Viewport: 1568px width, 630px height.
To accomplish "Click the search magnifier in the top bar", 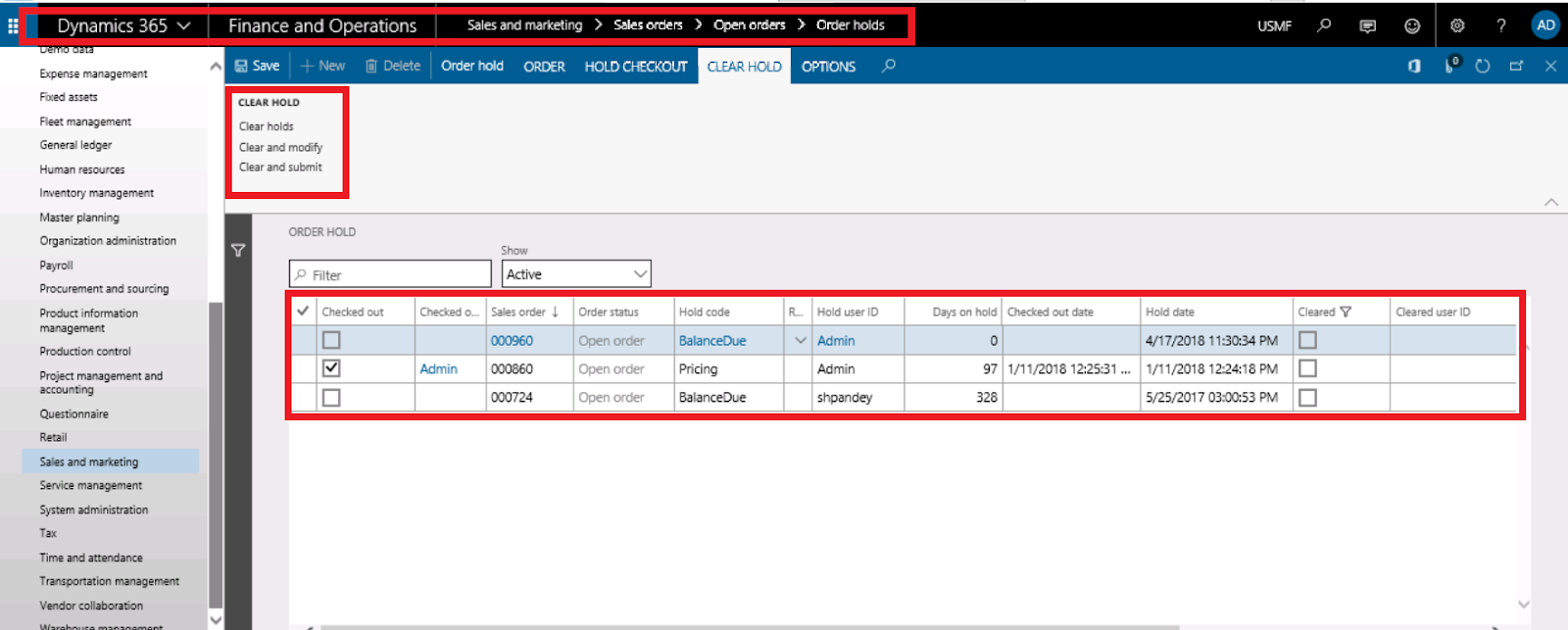I will point(1324,25).
